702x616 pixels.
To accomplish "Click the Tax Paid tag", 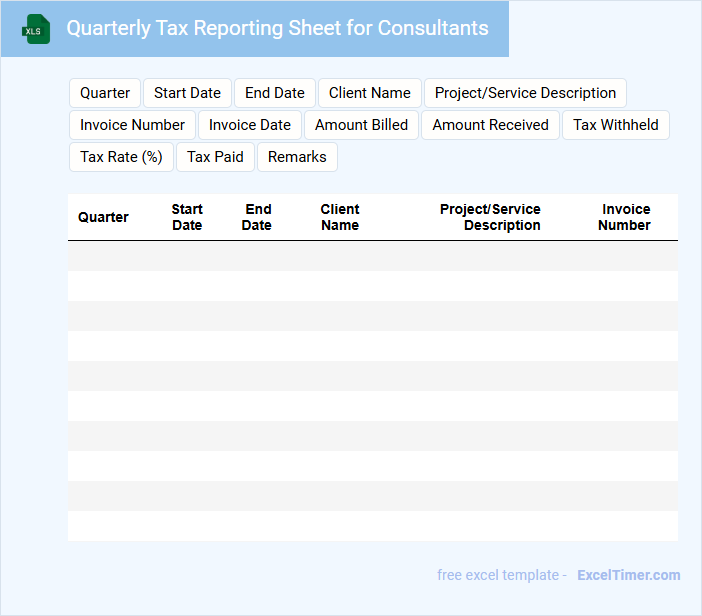I will (x=215, y=157).
